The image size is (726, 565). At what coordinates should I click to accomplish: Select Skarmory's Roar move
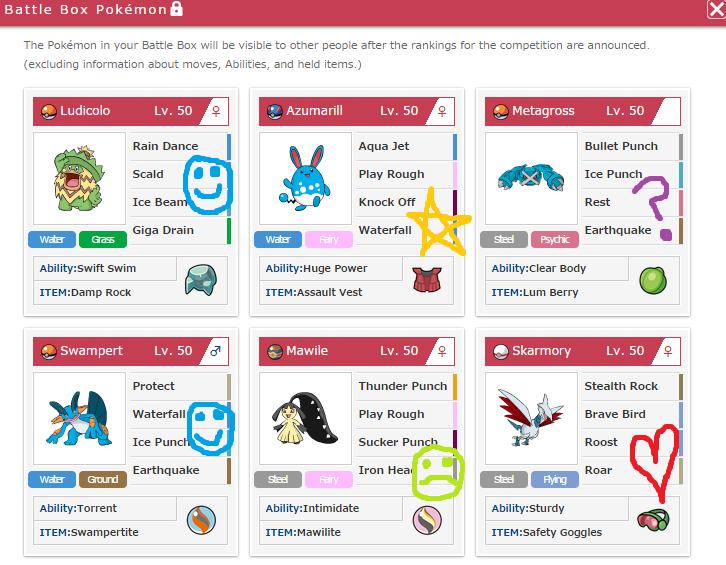(x=632, y=470)
